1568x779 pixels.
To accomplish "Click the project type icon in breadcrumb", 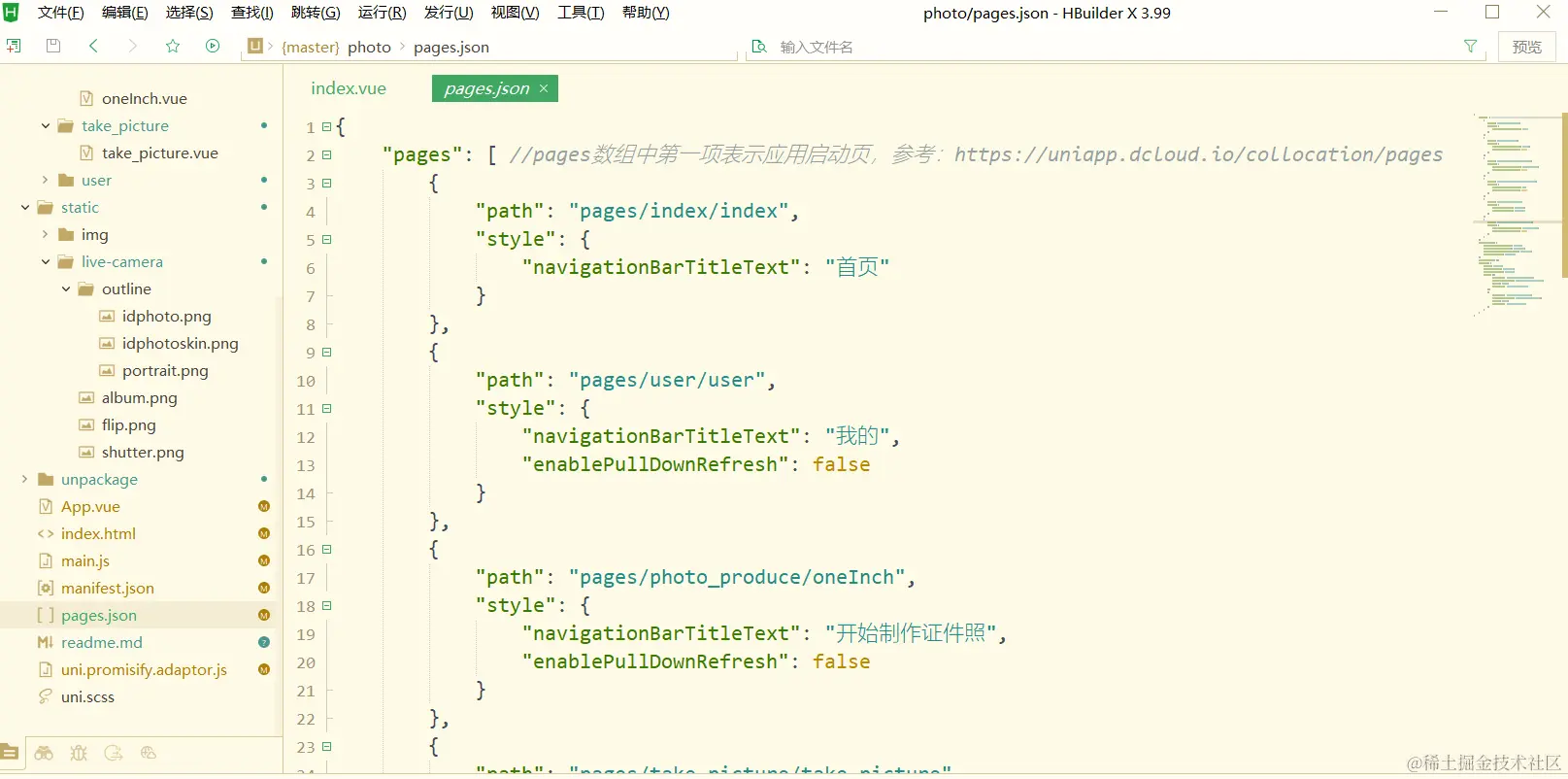I will coord(255,46).
